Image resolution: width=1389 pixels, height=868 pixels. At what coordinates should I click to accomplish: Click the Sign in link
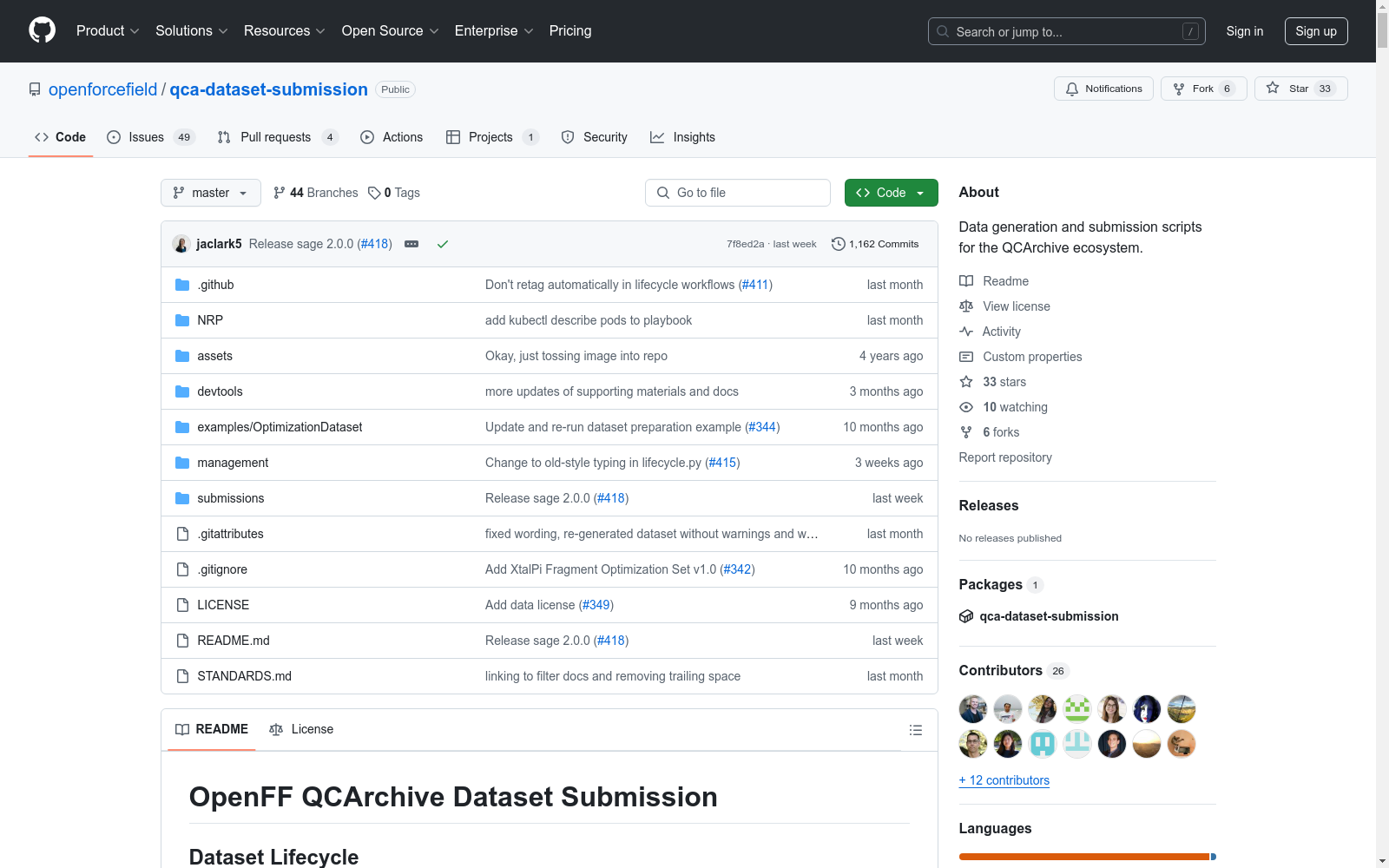(1245, 31)
